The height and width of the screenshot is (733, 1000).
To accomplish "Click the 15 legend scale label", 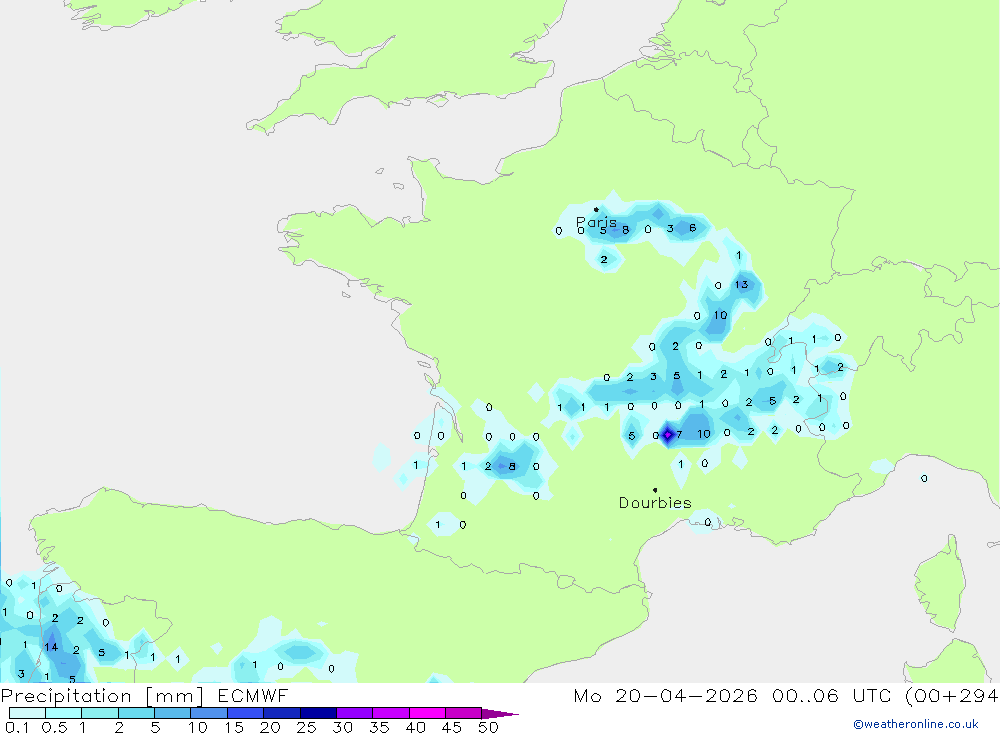I will tap(234, 727).
